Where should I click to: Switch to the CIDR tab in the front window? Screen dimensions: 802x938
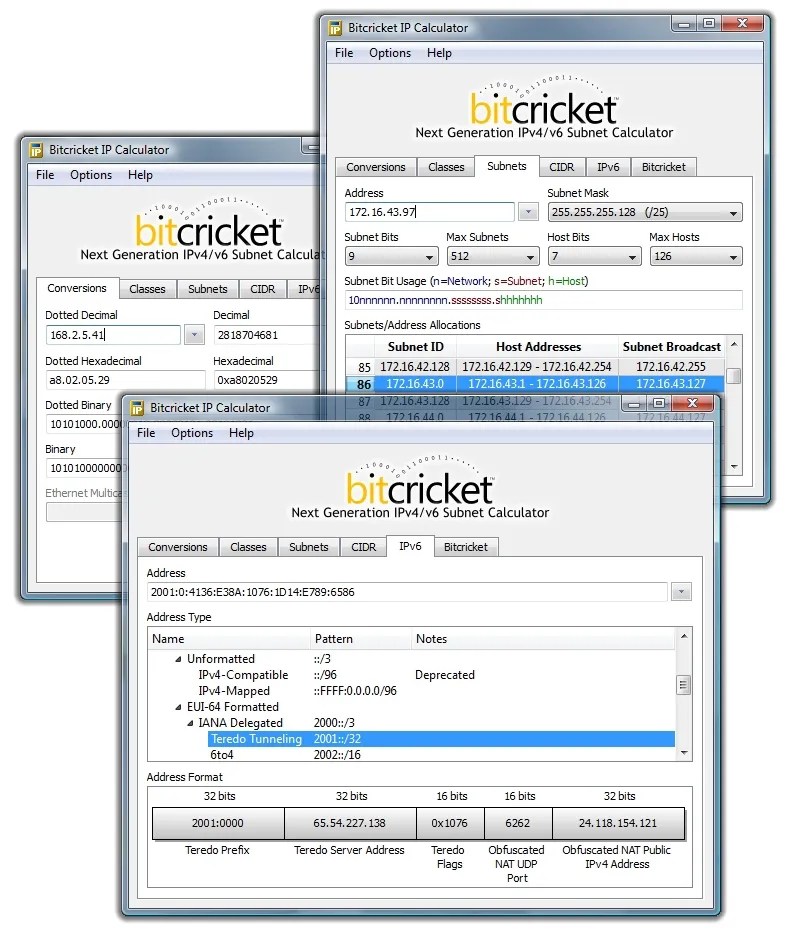363,547
